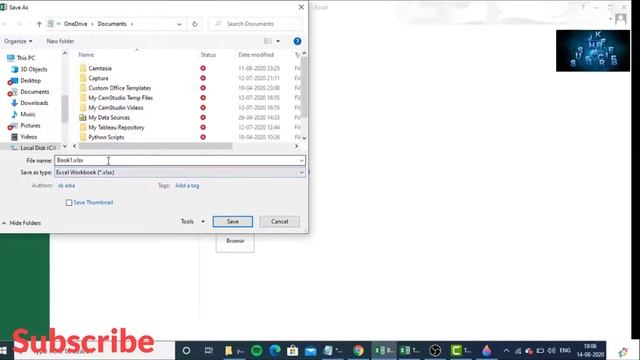The width and height of the screenshot is (640, 360).
Task: Select 3D Objects in the navigation pane
Action: click(x=29, y=69)
